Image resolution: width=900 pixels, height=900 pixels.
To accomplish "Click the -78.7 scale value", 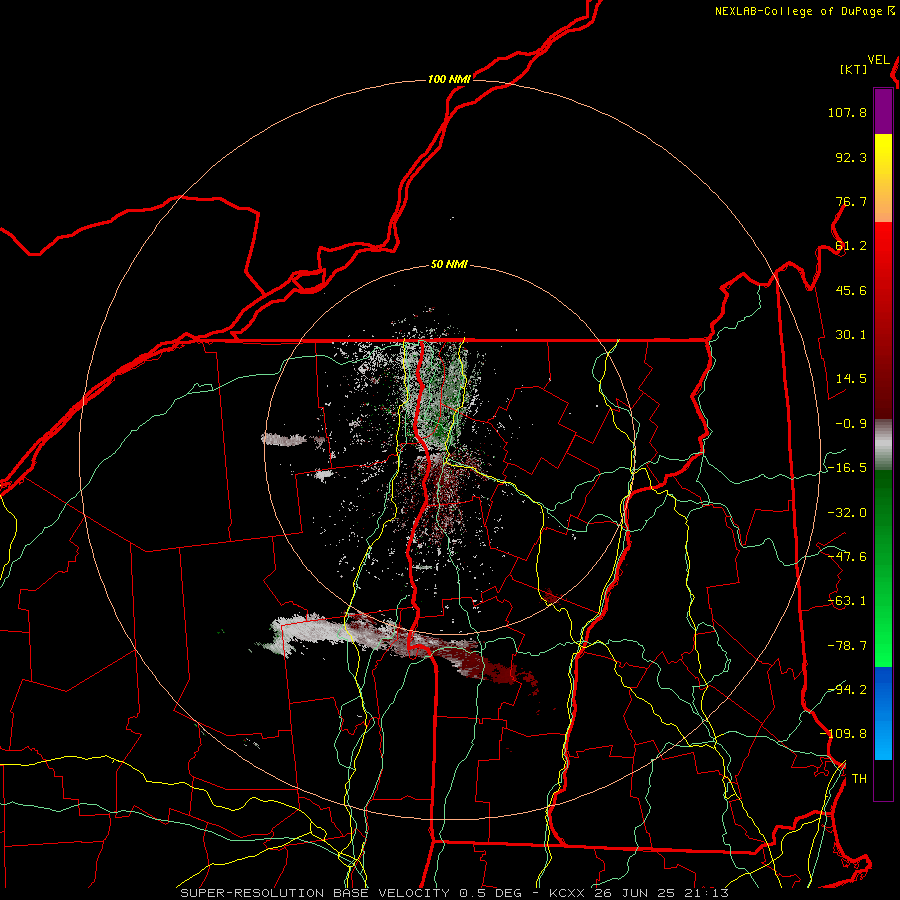I will (x=847, y=646).
